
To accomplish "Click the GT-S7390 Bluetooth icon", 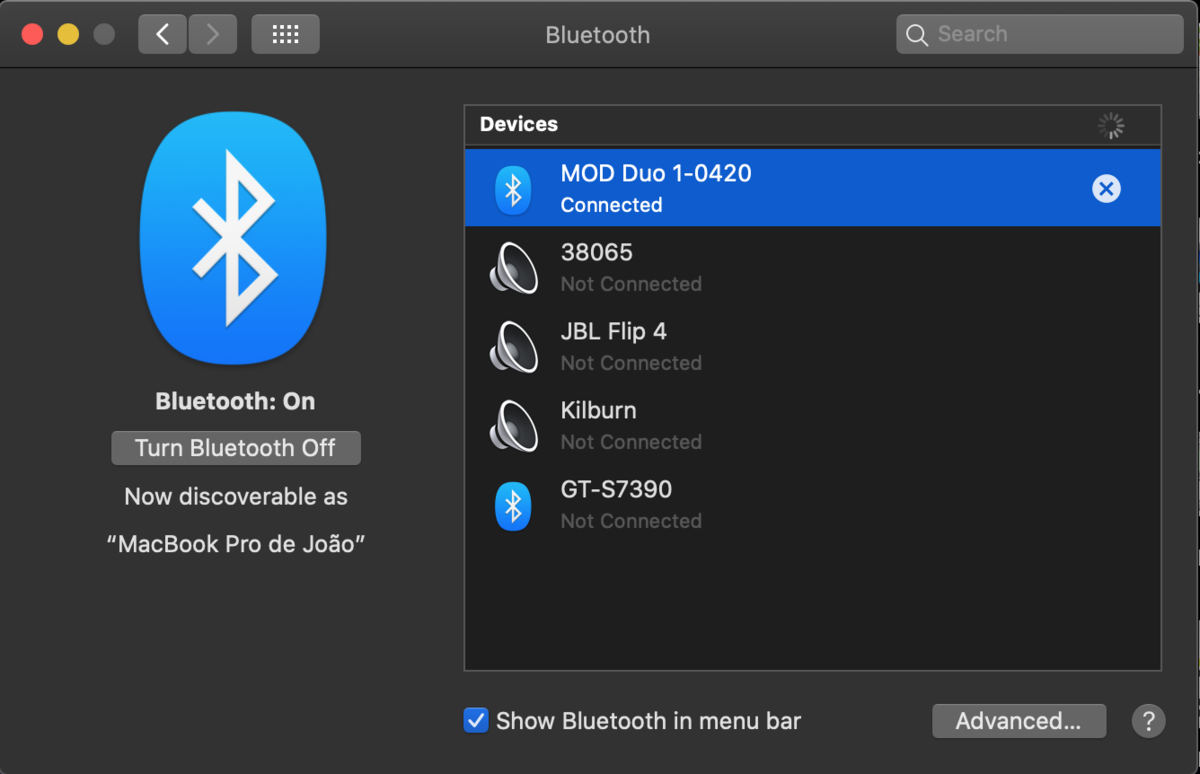I will tap(513, 506).
